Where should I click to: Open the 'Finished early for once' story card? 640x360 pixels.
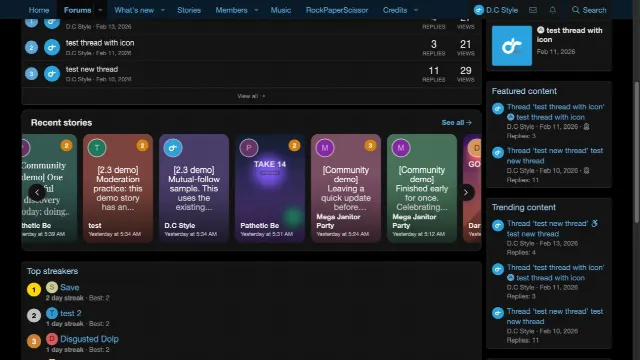(422, 188)
